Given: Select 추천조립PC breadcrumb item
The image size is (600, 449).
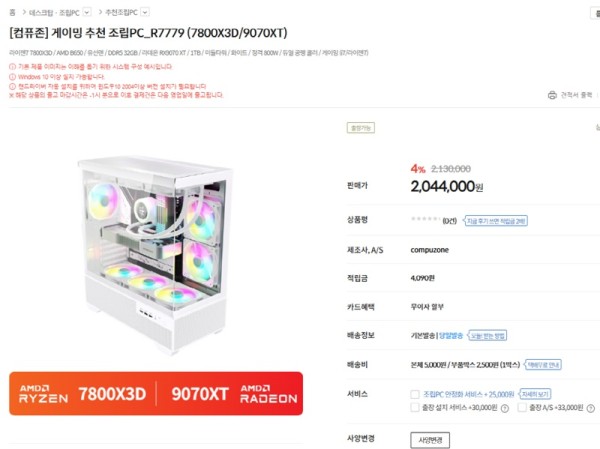Looking at the screenshot, I should 121,12.
